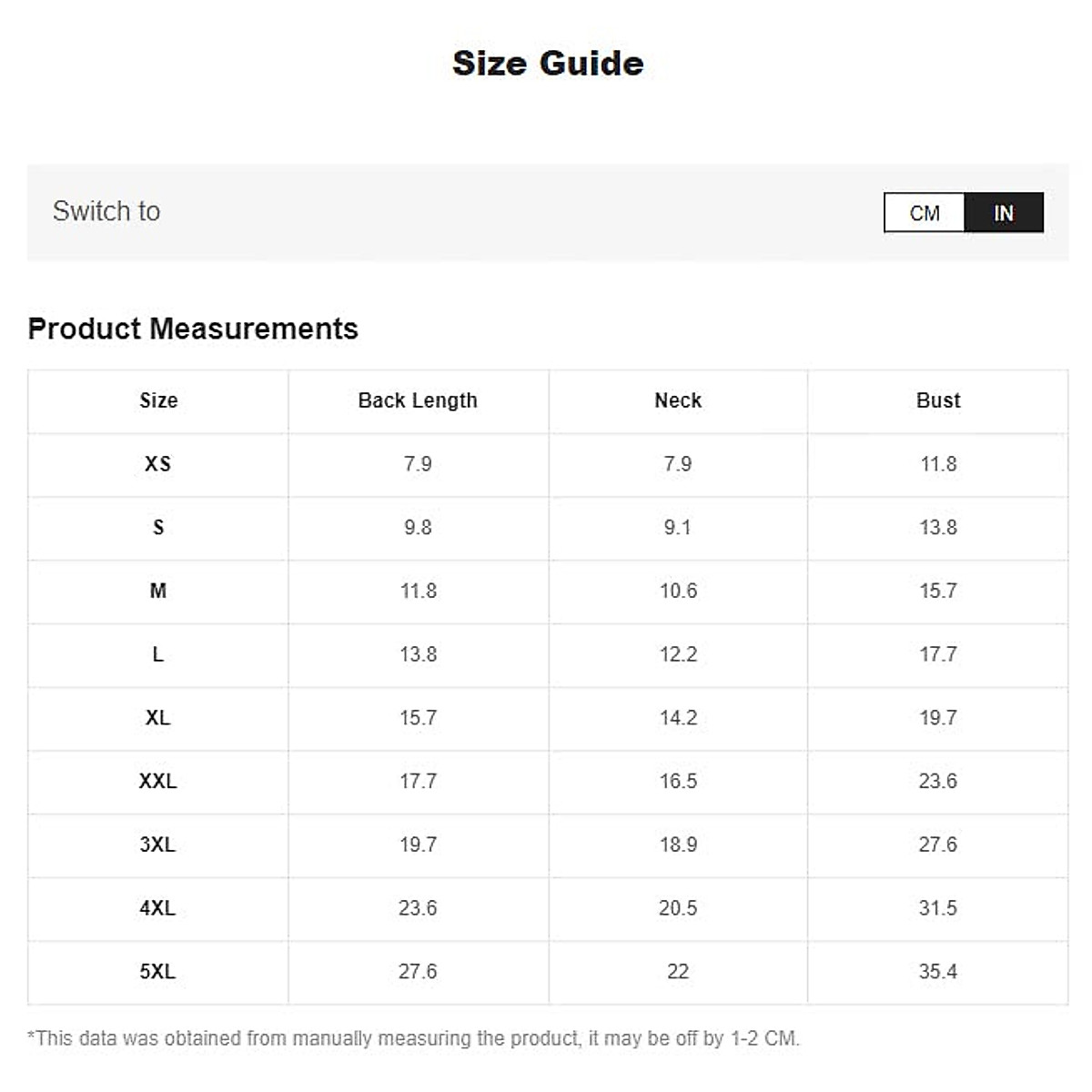Select the L size row label

158,654
